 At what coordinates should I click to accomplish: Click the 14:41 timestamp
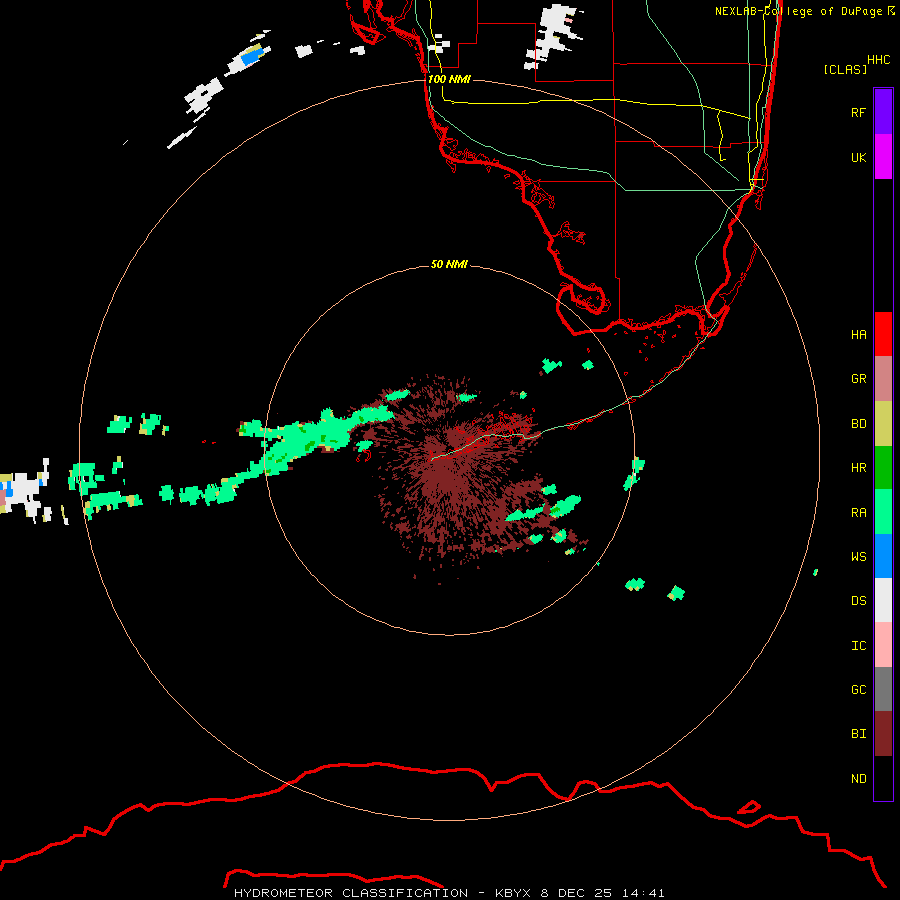[x=643, y=893]
